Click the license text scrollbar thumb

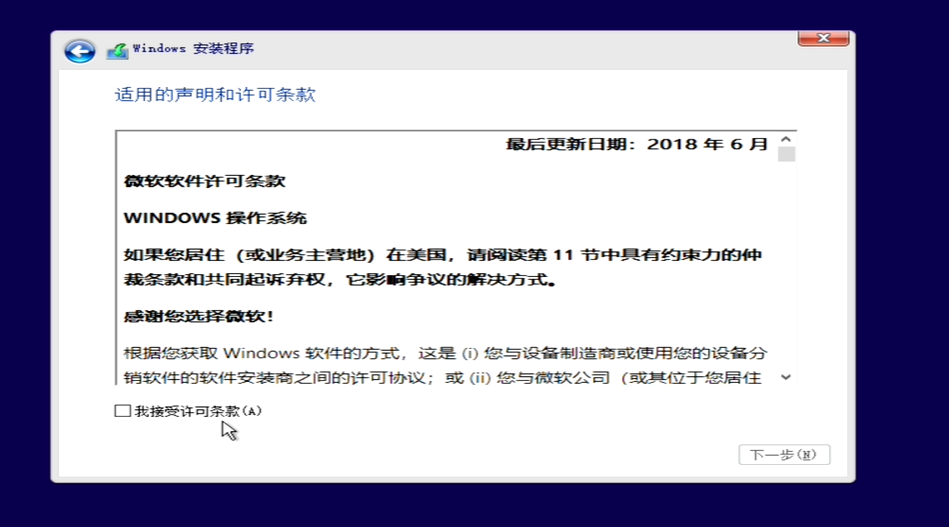786,154
